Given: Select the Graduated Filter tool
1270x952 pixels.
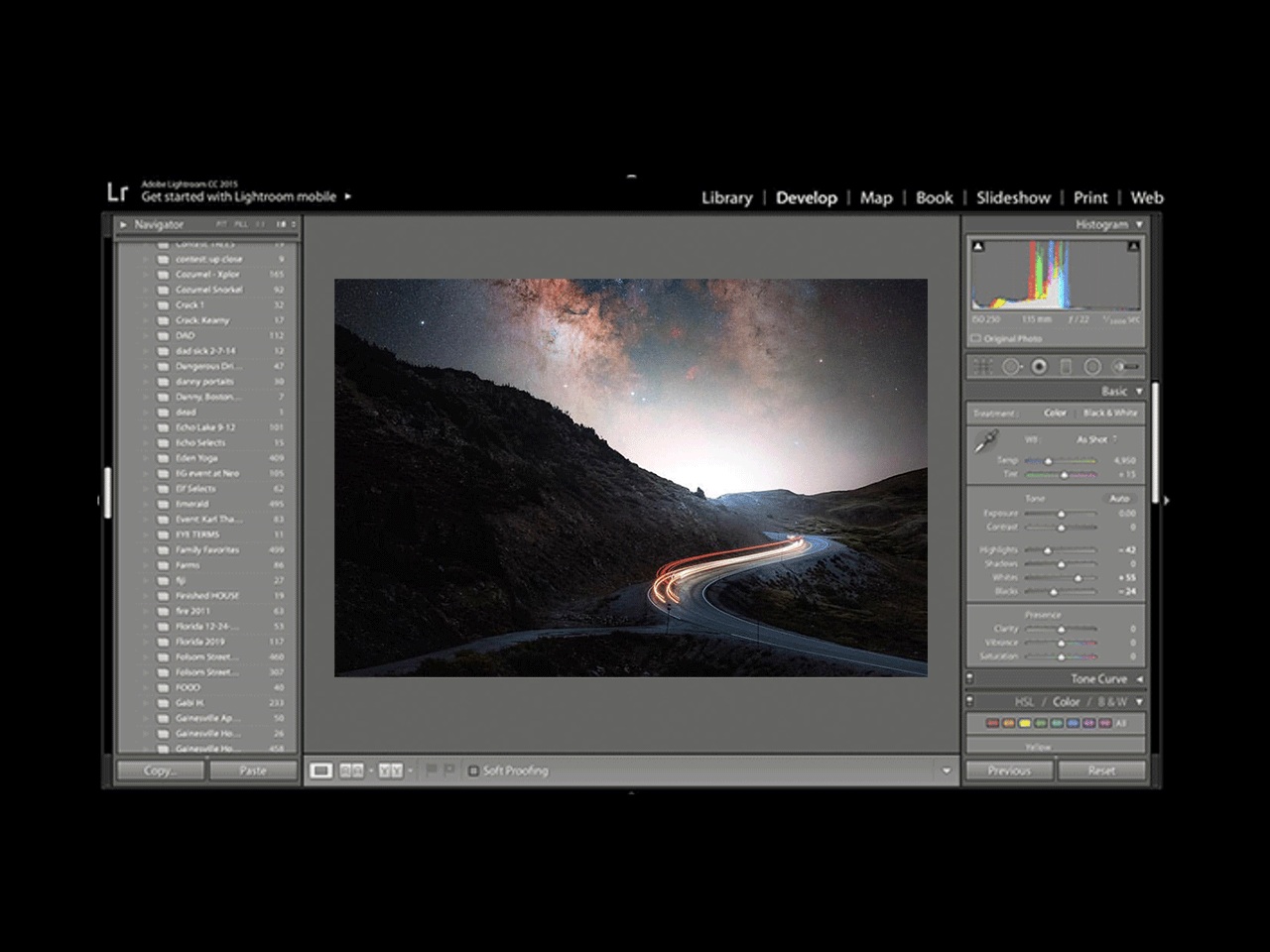Looking at the screenshot, I should click(1066, 367).
